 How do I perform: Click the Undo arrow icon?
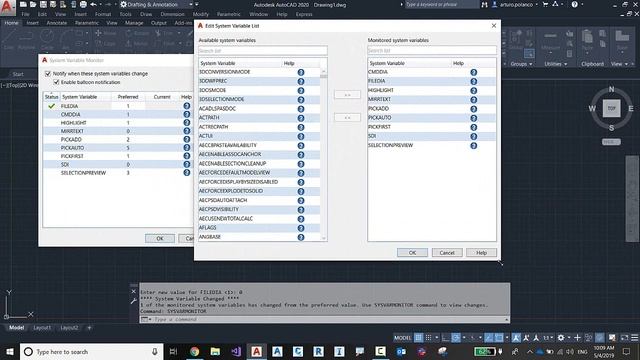point(93,4)
